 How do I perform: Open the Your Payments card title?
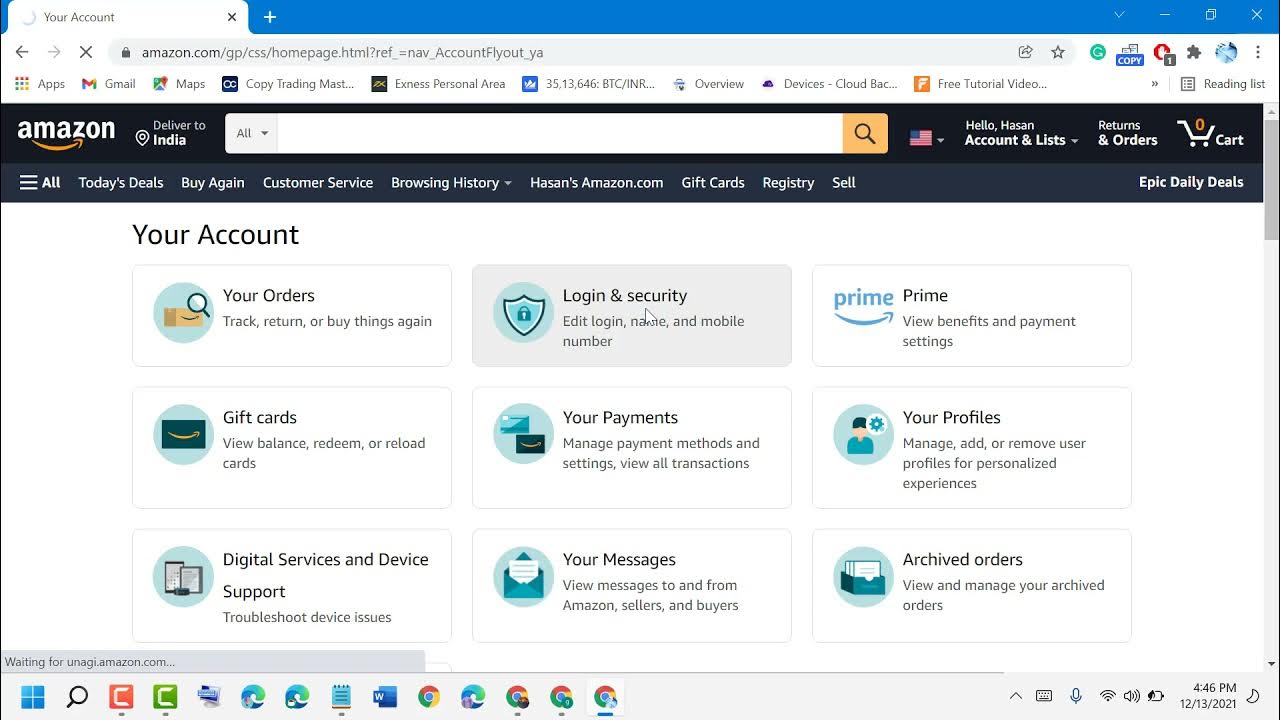point(620,417)
